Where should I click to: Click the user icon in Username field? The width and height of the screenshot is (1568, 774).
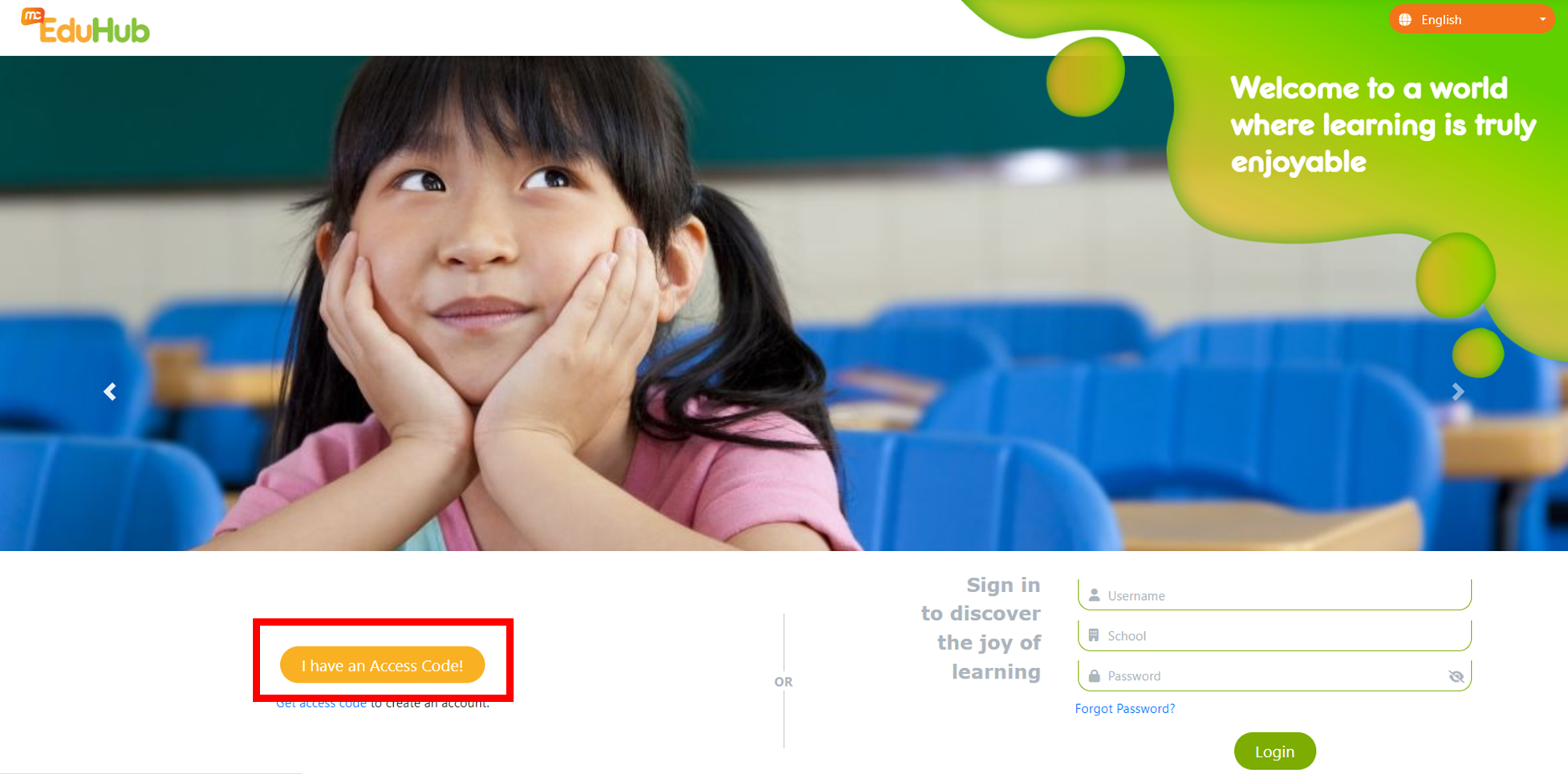1094,595
